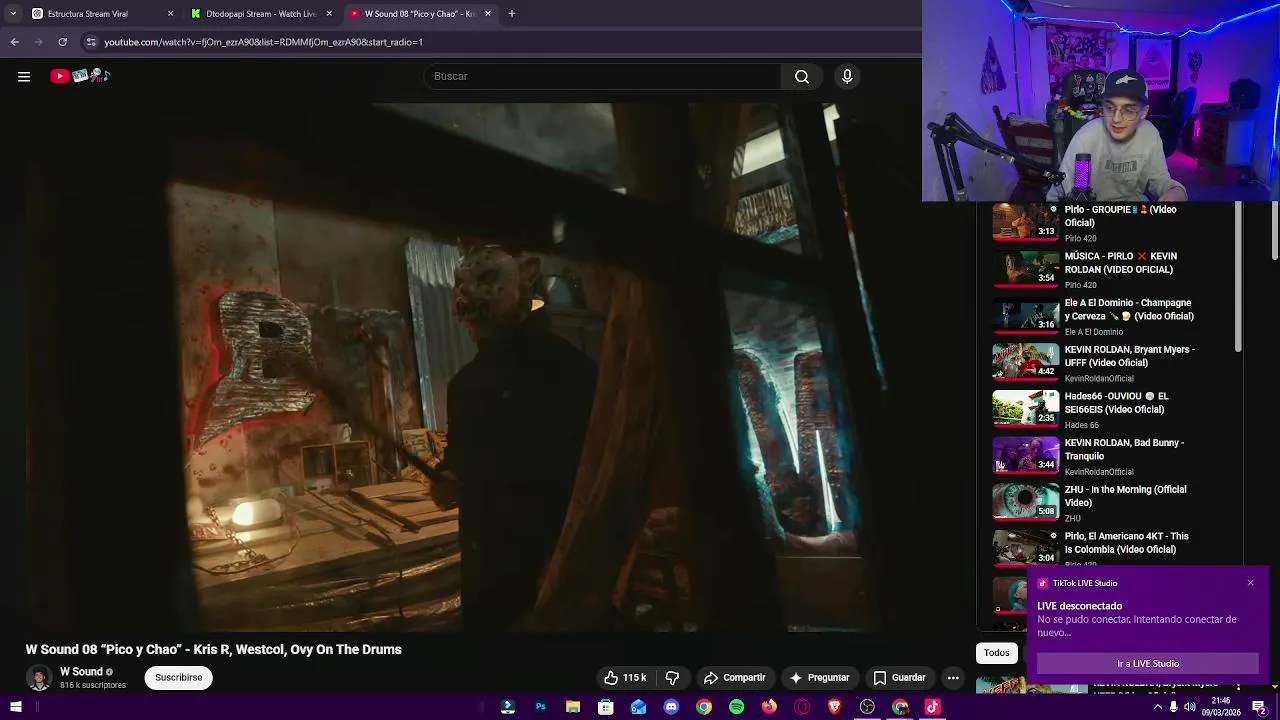1280x720 pixels.
Task: Open File Explorer from the taskbar
Action: 573,707
